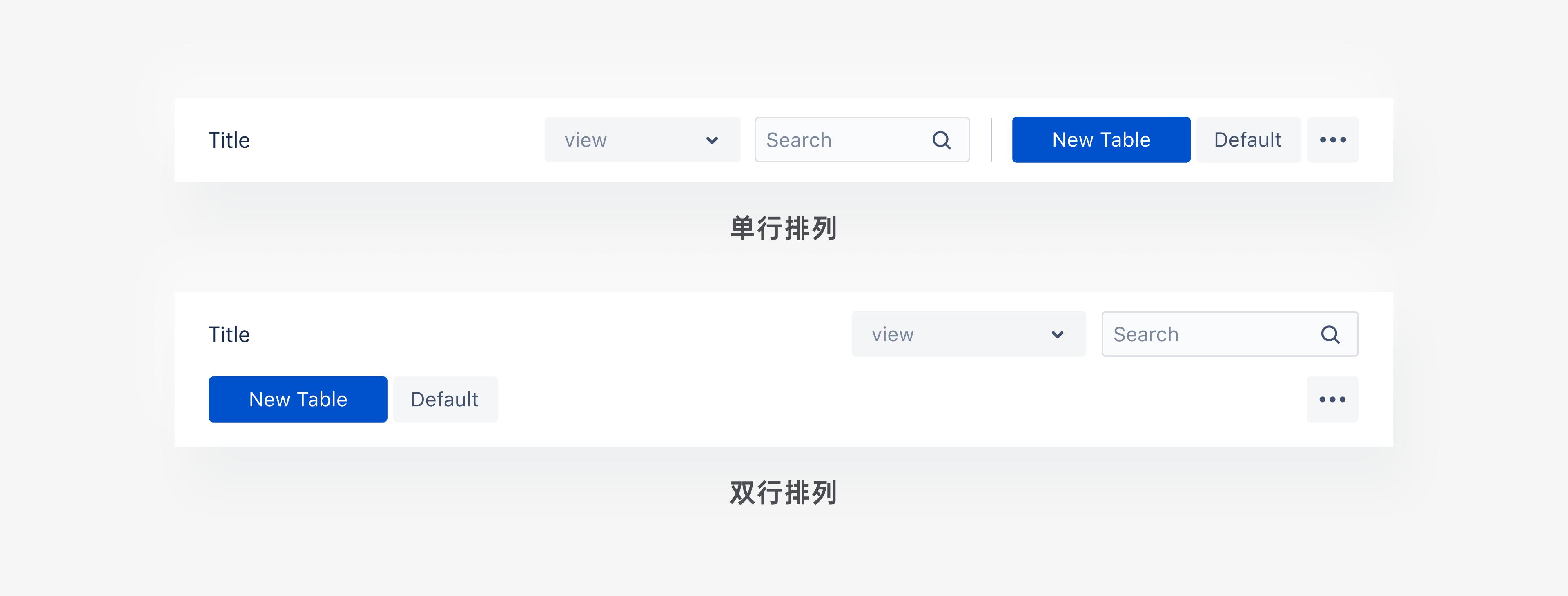This screenshot has width=1568, height=596.
Task: Click the New Table button in the double-row layout
Action: [298, 399]
